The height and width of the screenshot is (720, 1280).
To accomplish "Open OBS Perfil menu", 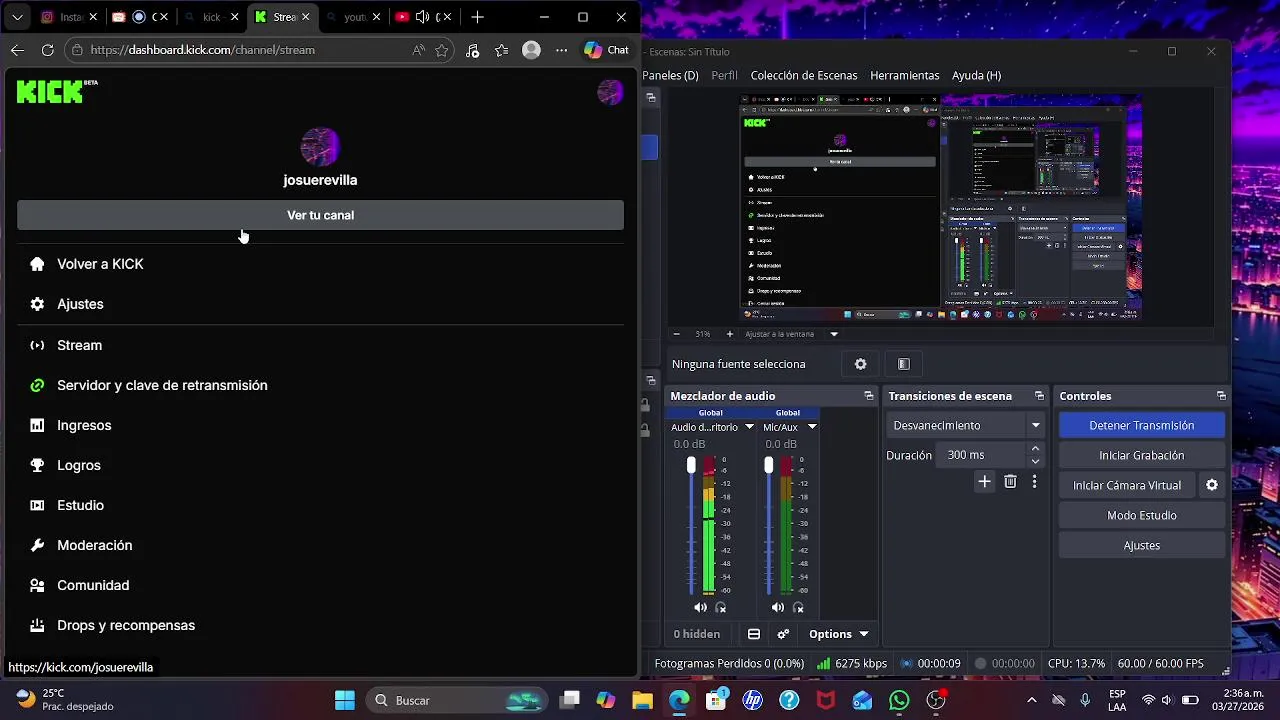I will coord(725,75).
